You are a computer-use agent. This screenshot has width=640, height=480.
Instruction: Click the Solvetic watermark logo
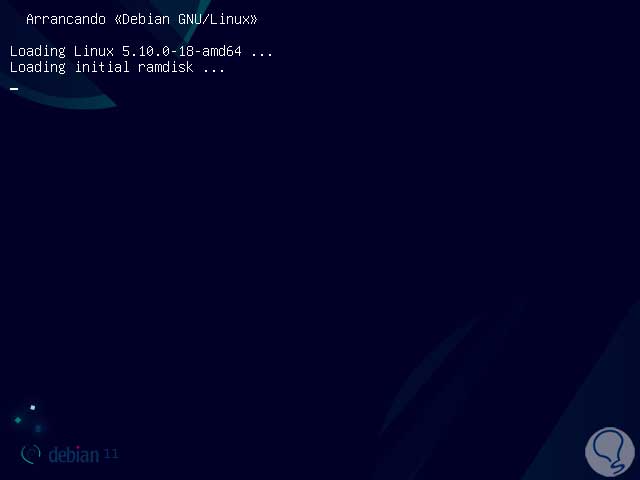coord(610,452)
